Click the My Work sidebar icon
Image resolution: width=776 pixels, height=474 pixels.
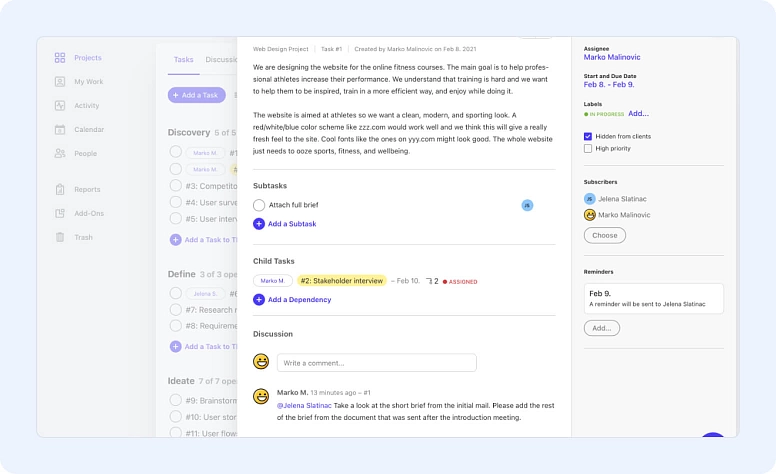coord(60,82)
